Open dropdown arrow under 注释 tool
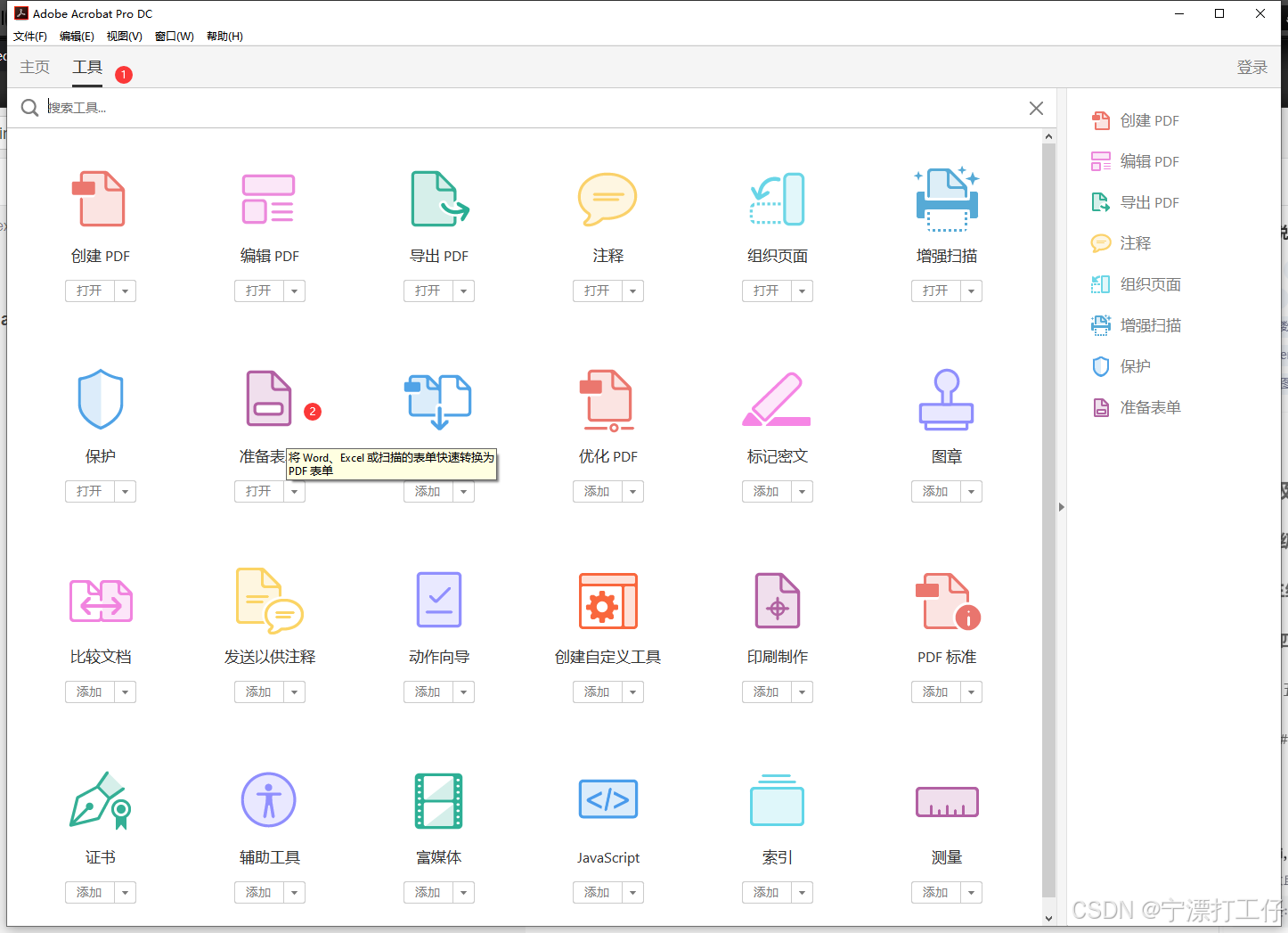 pyautogui.click(x=632, y=291)
